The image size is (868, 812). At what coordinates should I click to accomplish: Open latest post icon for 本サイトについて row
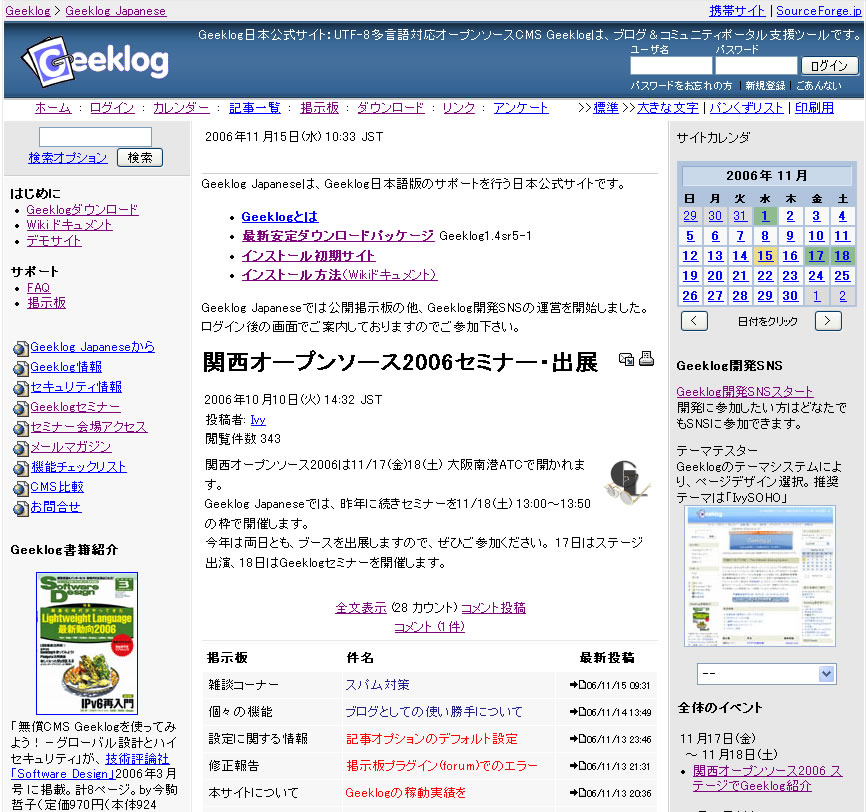pos(577,793)
